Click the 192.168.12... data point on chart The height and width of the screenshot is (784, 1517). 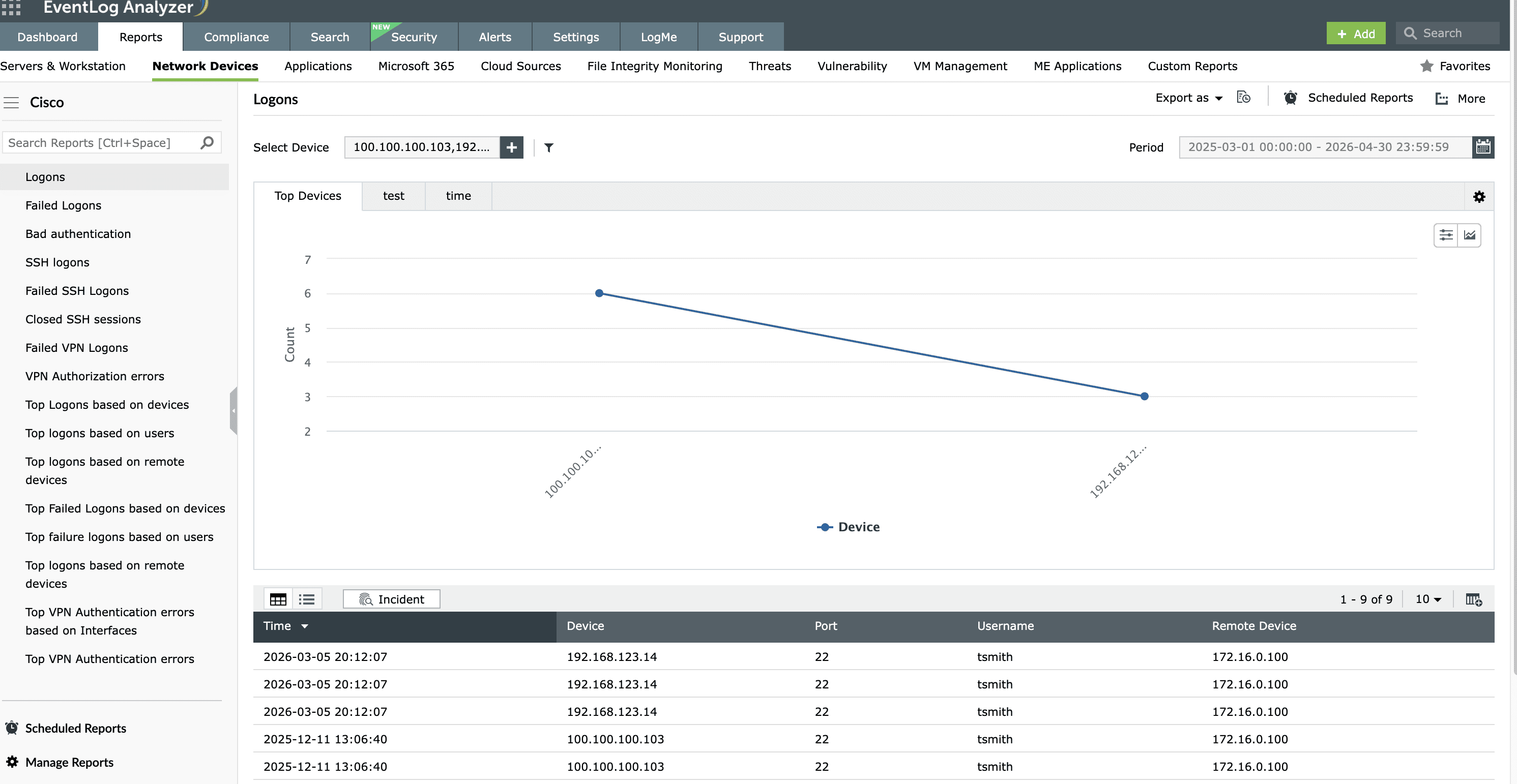pyautogui.click(x=1144, y=396)
